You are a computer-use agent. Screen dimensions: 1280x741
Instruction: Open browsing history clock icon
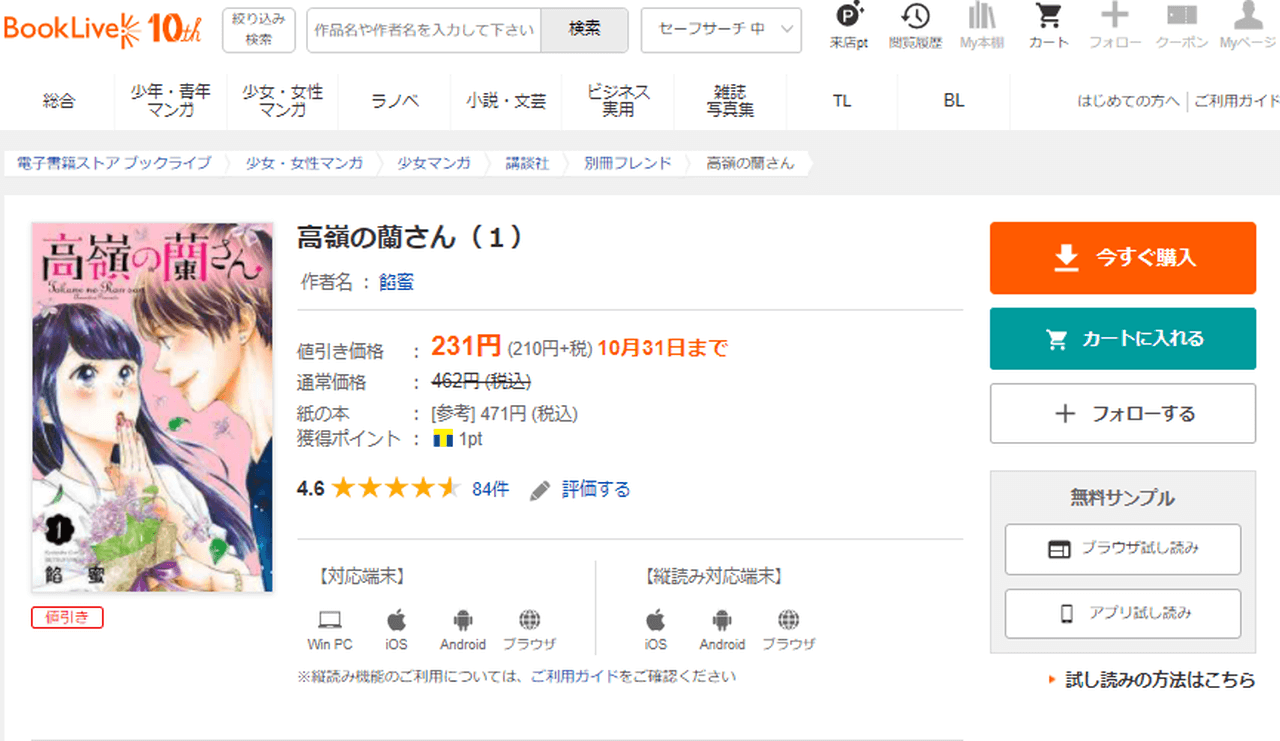click(914, 25)
